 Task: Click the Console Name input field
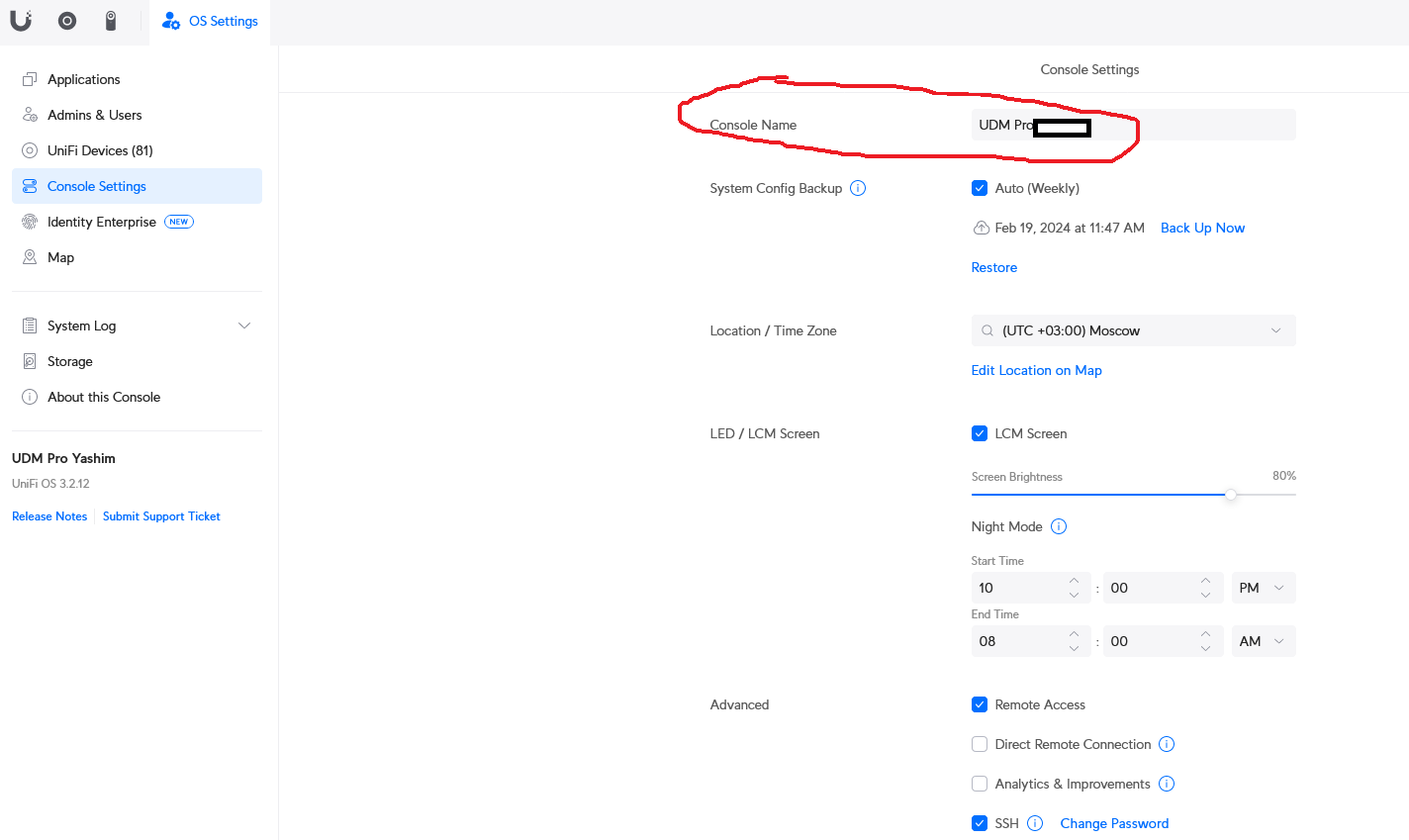point(1133,125)
